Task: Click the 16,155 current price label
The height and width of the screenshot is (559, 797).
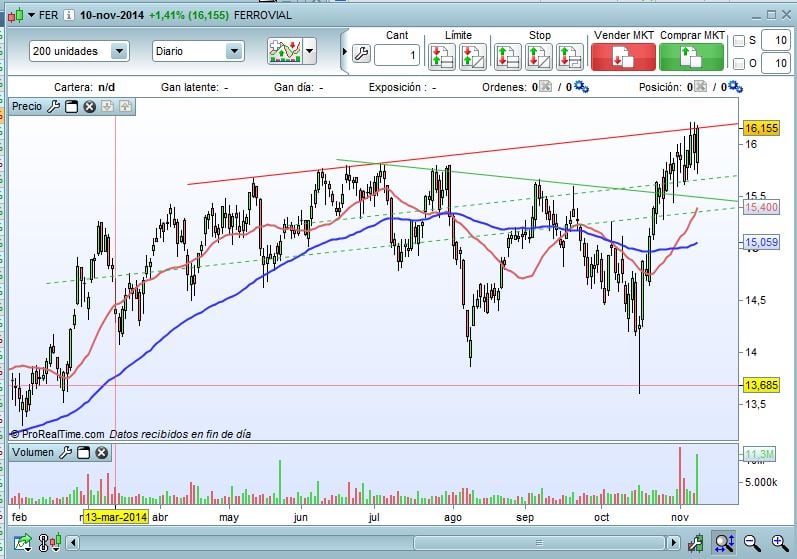Action: tap(761, 128)
